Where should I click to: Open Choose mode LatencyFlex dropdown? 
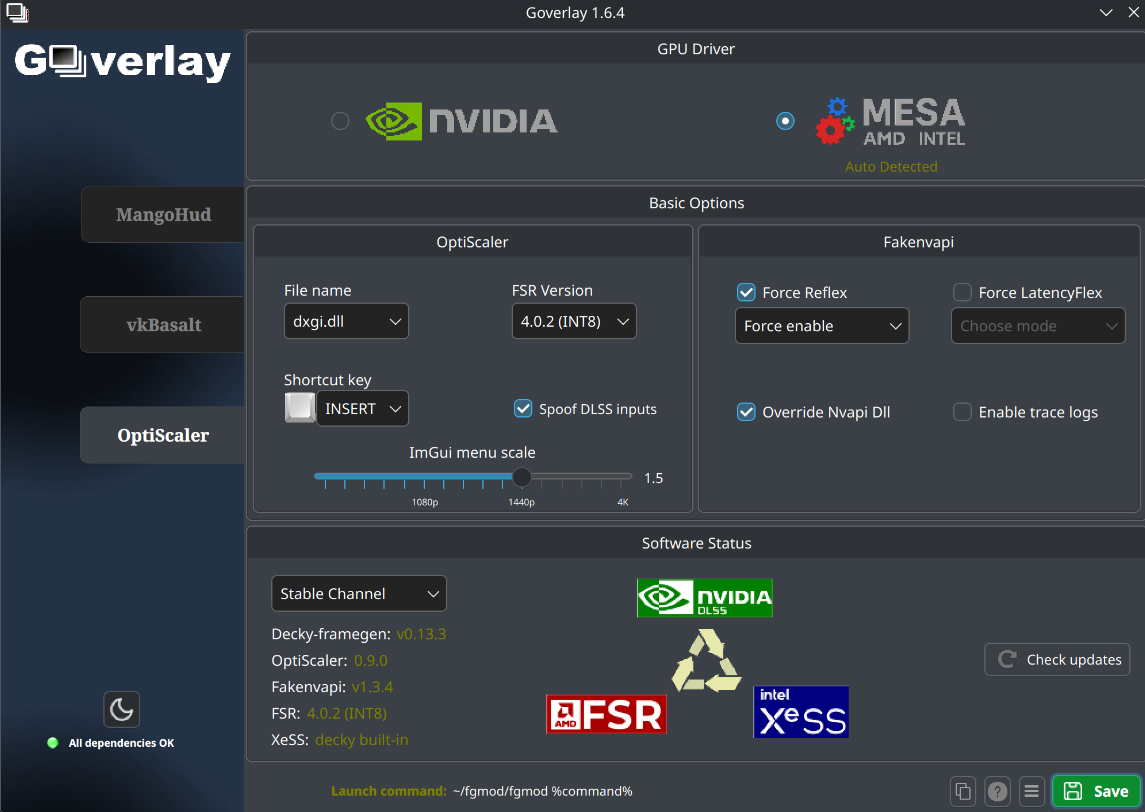[1038, 326]
